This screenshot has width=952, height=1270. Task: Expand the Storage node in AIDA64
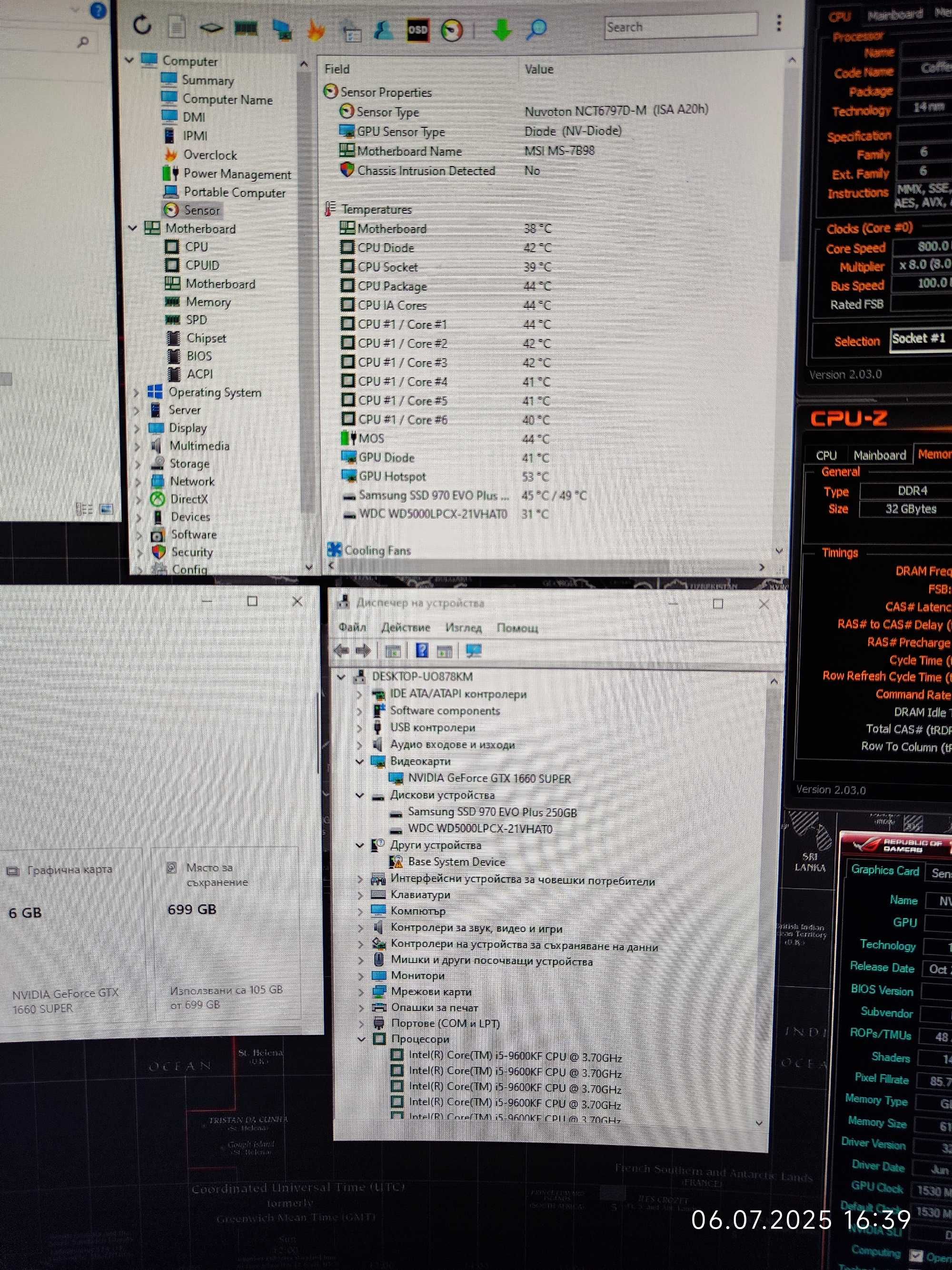pos(138,464)
